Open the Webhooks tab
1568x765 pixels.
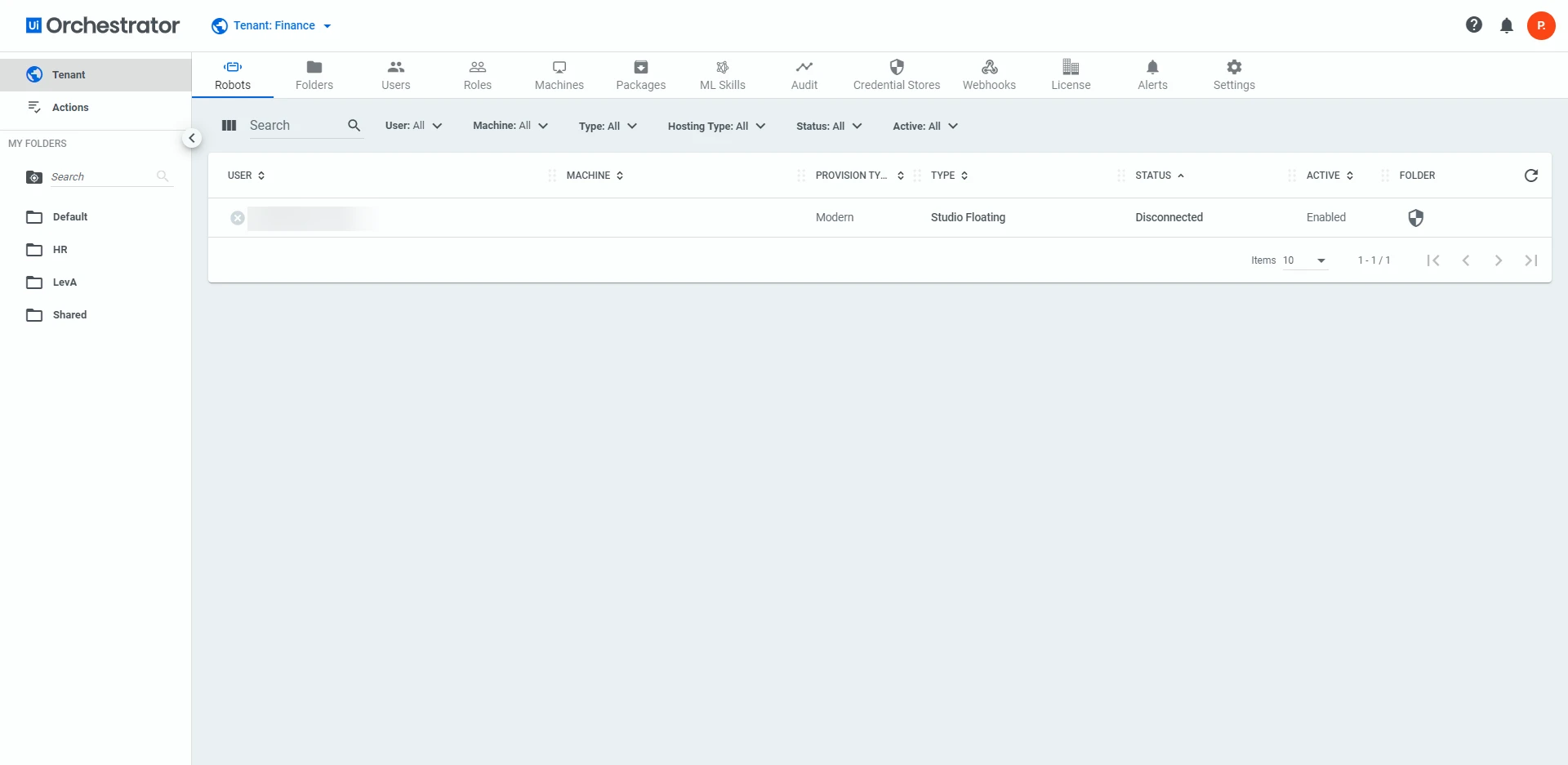(x=989, y=75)
